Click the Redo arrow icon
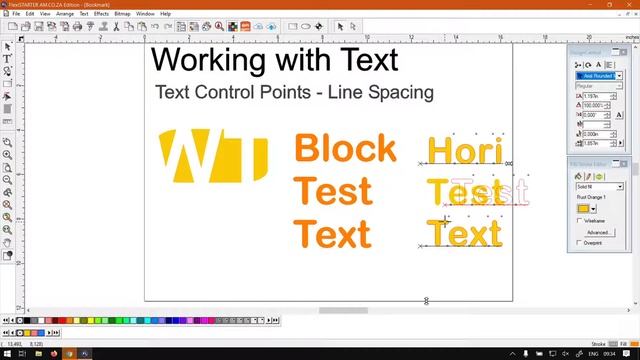 (168, 27)
